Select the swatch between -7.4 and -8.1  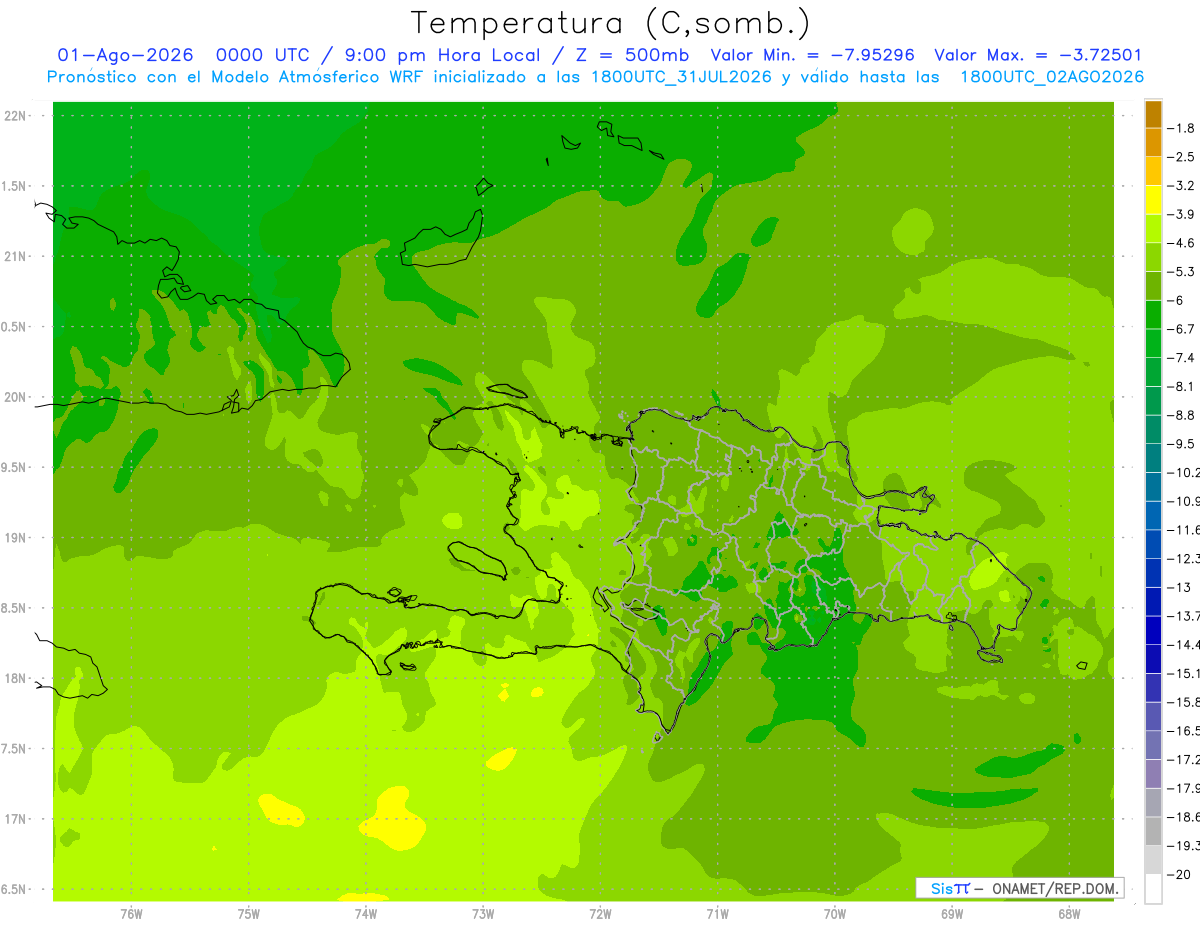1153,372
